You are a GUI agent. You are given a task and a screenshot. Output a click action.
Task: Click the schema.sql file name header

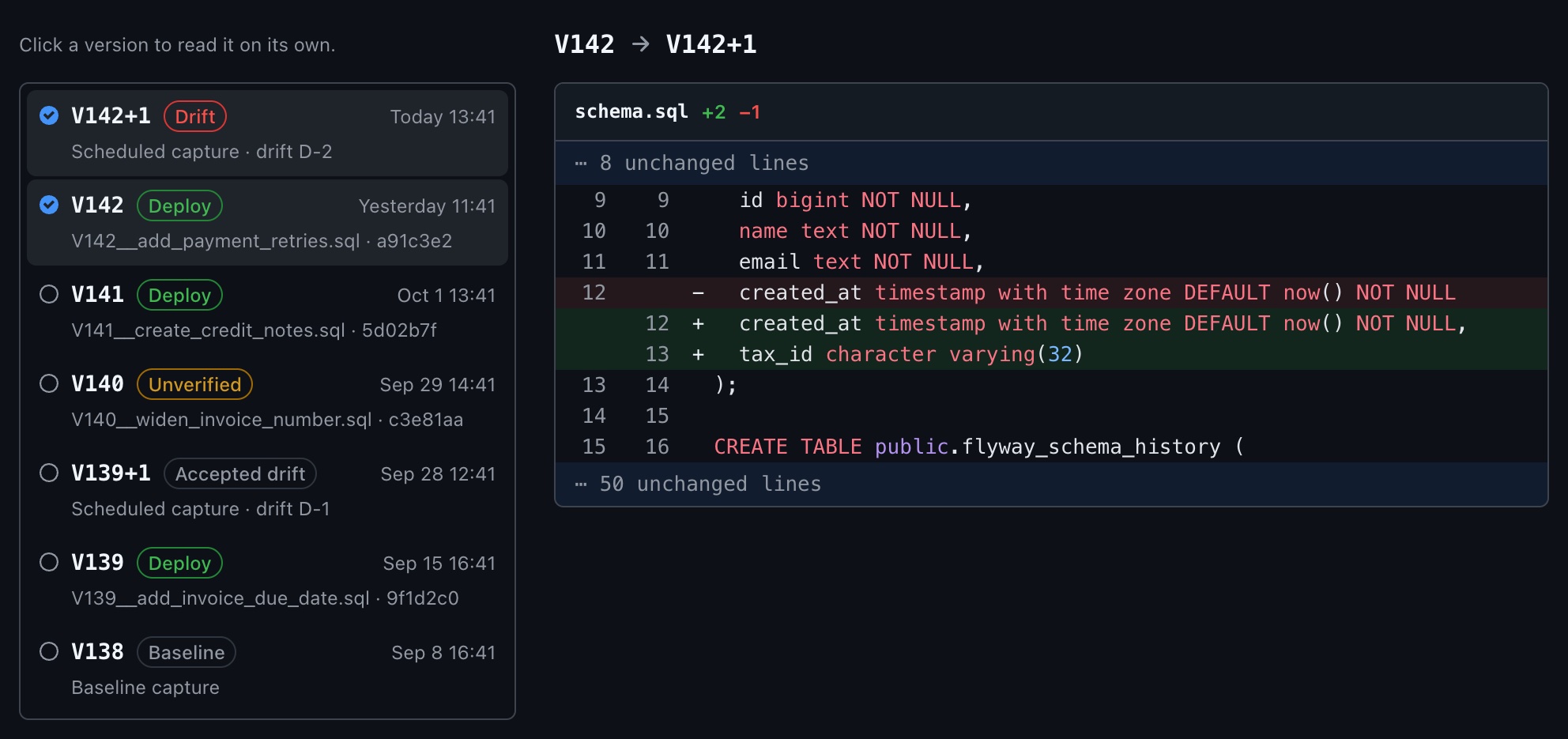[631, 112]
